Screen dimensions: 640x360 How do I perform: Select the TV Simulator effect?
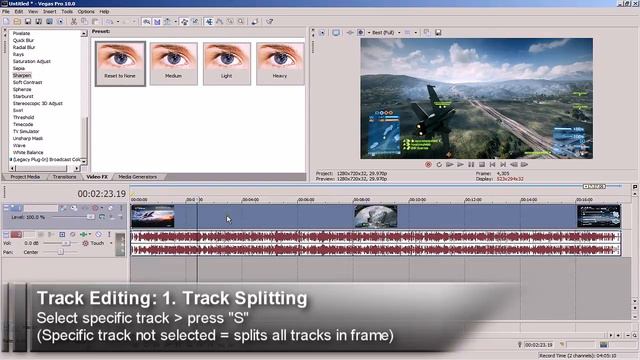click(26, 131)
